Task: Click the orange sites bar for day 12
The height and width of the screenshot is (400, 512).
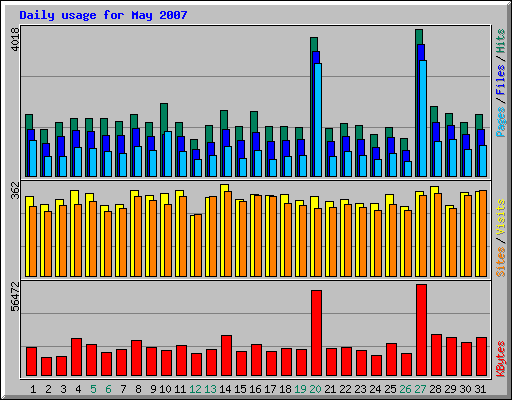Action: click(198, 246)
